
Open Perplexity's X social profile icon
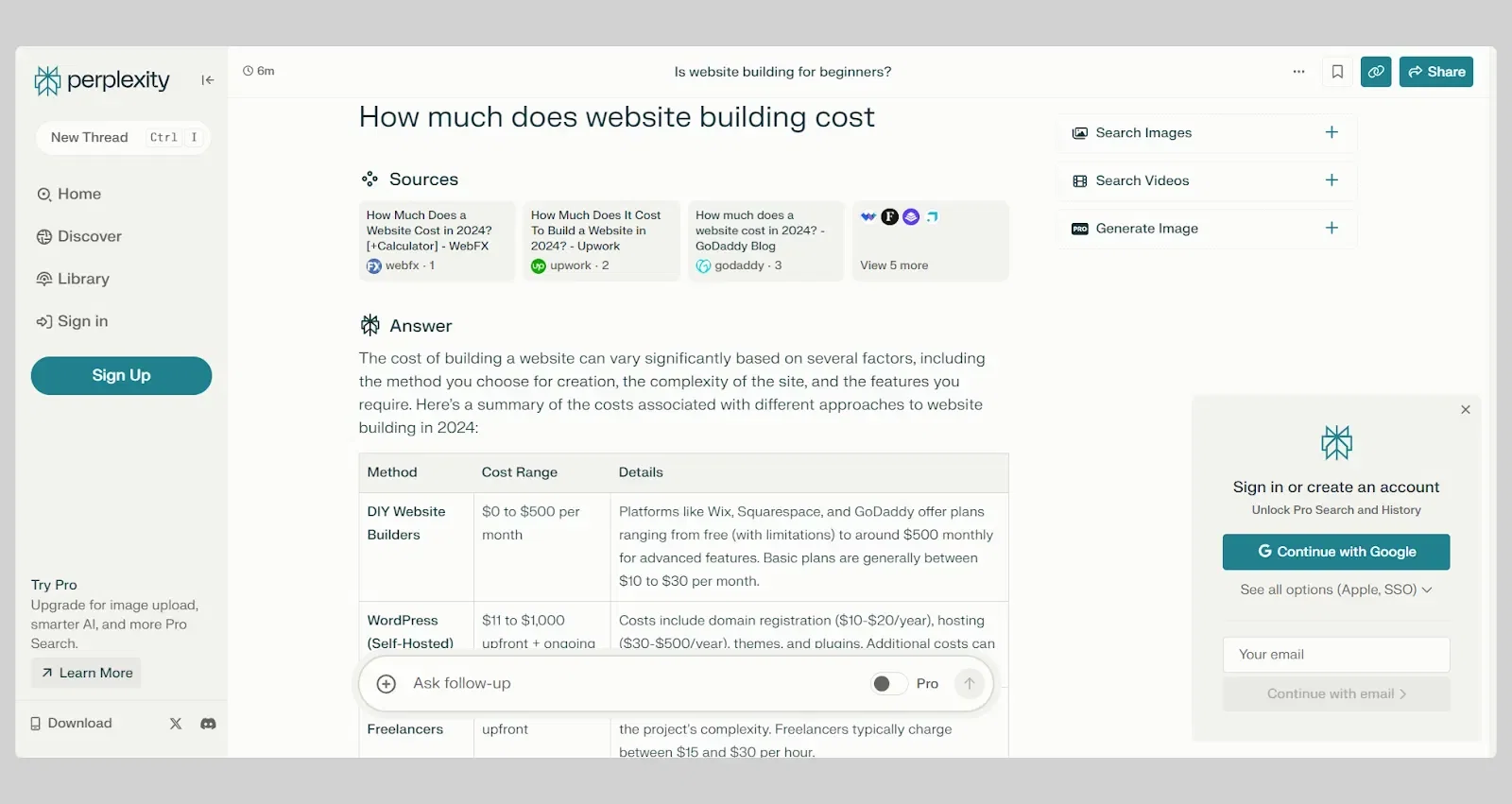[x=176, y=724]
